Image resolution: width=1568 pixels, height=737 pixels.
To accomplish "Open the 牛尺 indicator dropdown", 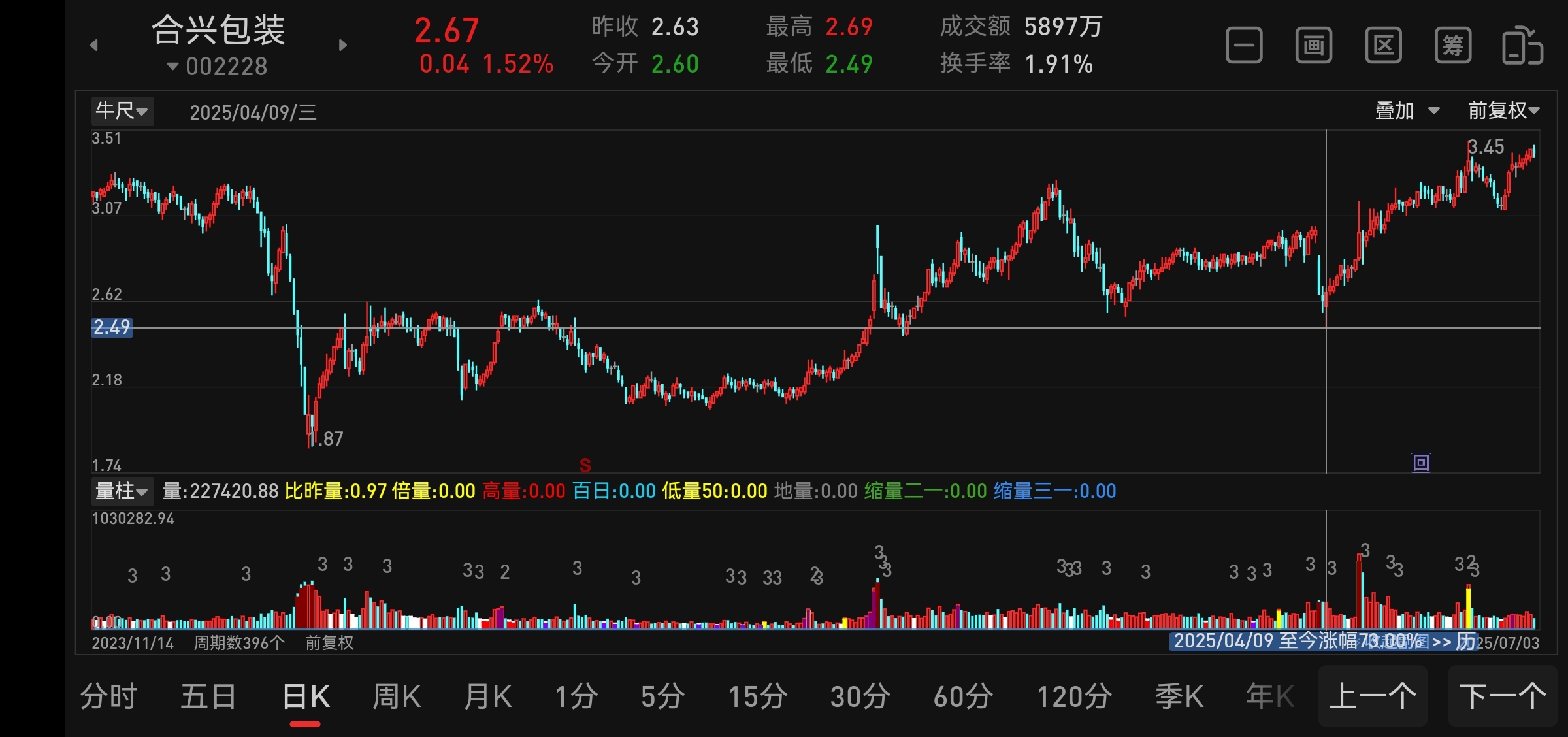I will tap(122, 111).
